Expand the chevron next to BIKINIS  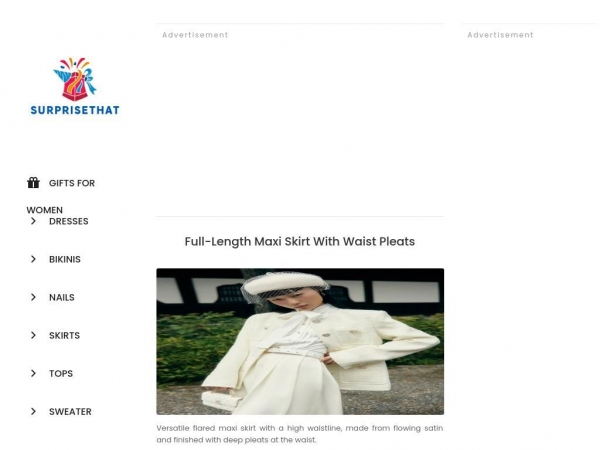(x=33, y=259)
